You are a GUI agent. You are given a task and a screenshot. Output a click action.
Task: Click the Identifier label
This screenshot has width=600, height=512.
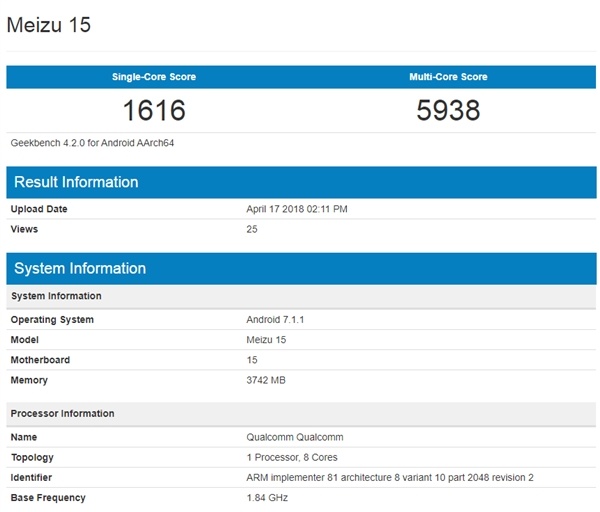31,478
